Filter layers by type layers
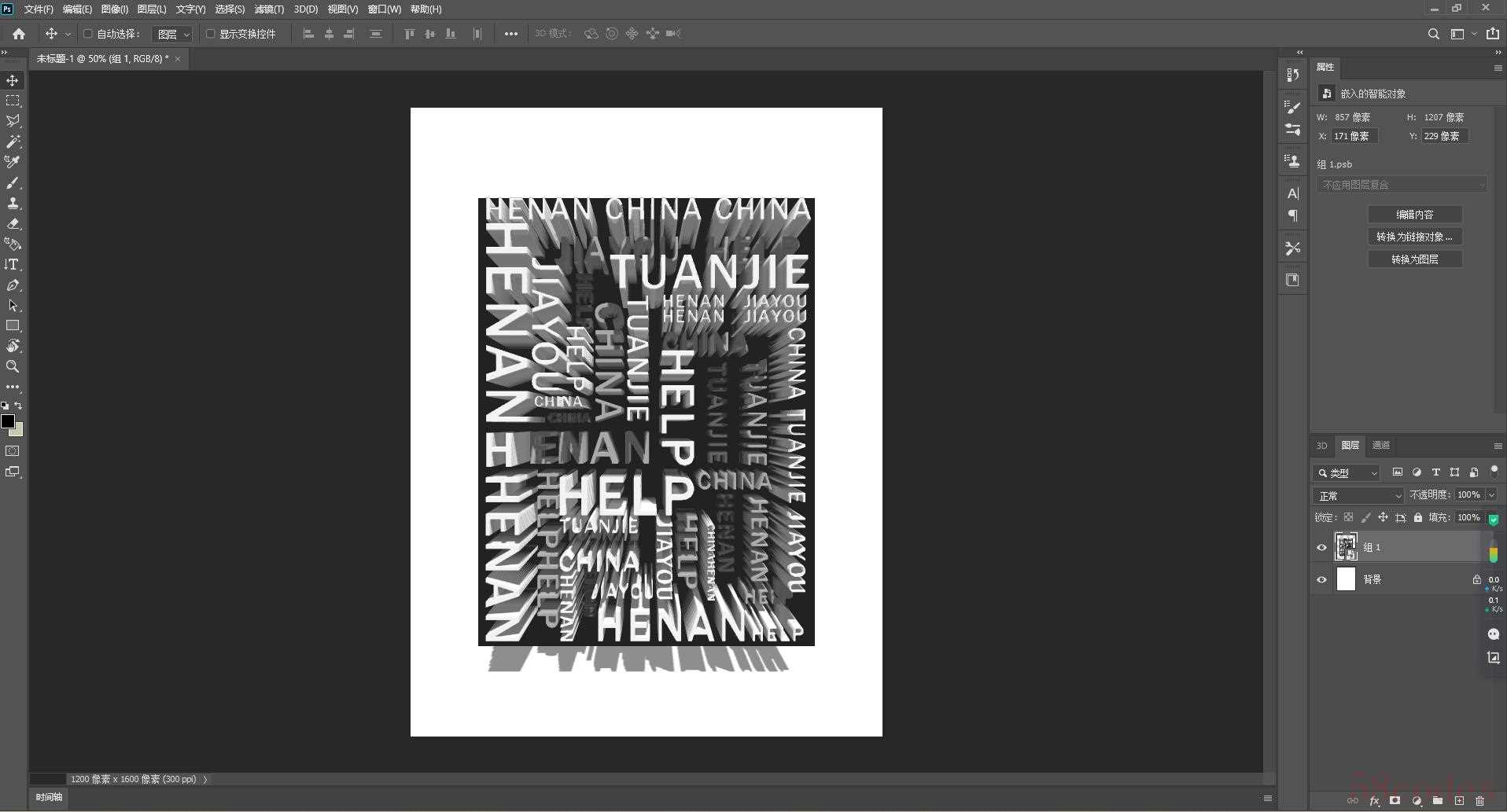This screenshot has width=1507, height=812. click(x=1435, y=472)
